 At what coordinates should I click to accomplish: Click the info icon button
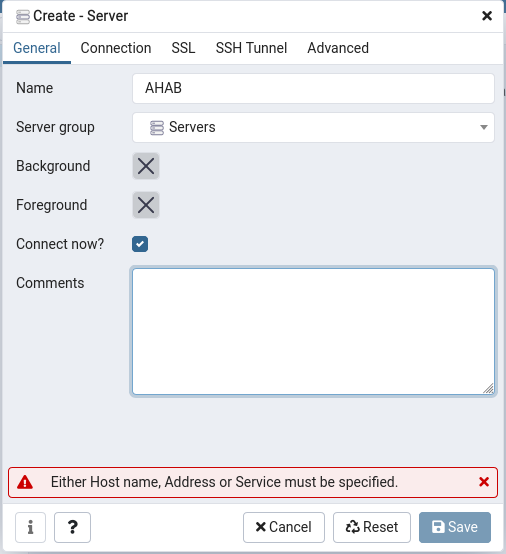point(30,527)
